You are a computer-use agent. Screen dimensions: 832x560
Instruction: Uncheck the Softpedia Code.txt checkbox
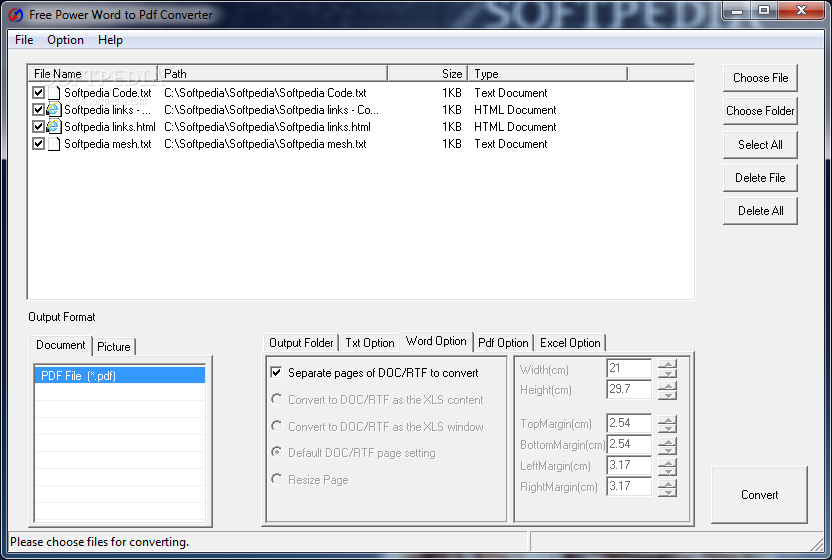click(38, 92)
